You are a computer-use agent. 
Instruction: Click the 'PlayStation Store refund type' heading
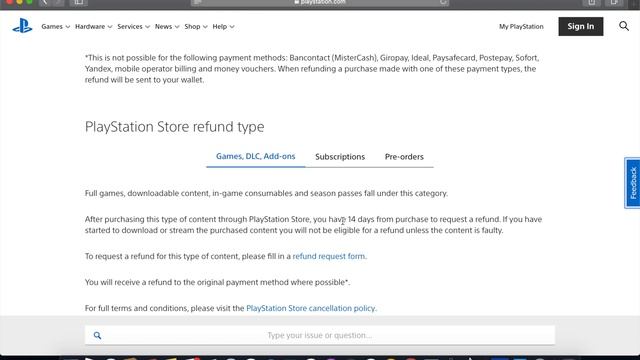[174, 127]
